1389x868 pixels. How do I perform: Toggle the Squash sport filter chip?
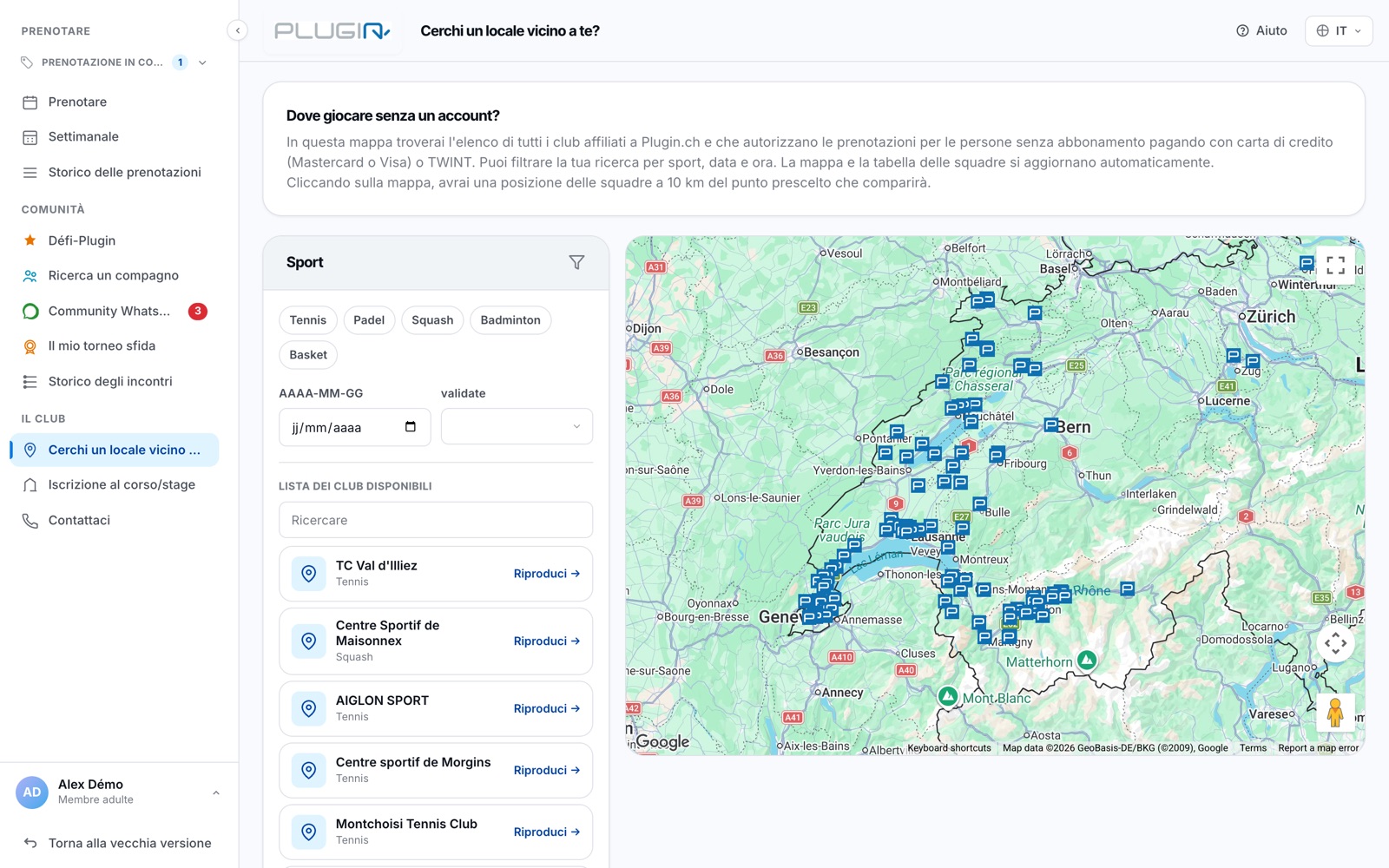(x=432, y=320)
